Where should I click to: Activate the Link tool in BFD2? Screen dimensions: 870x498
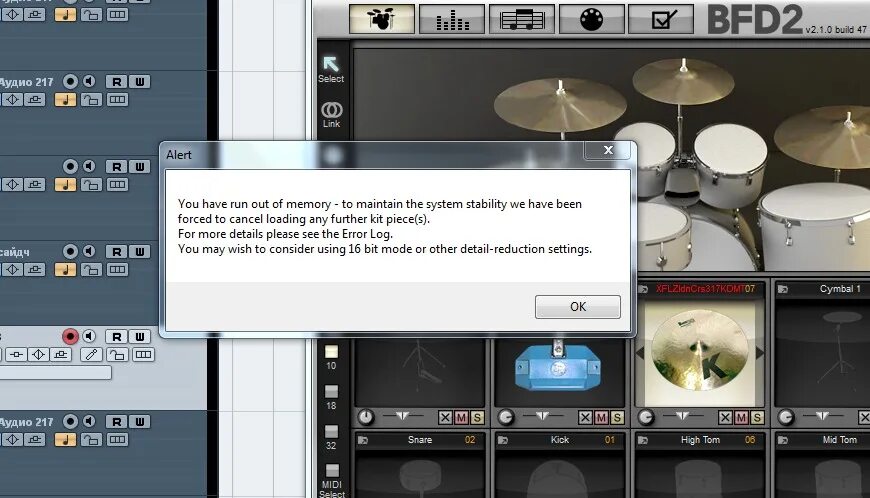point(331,115)
